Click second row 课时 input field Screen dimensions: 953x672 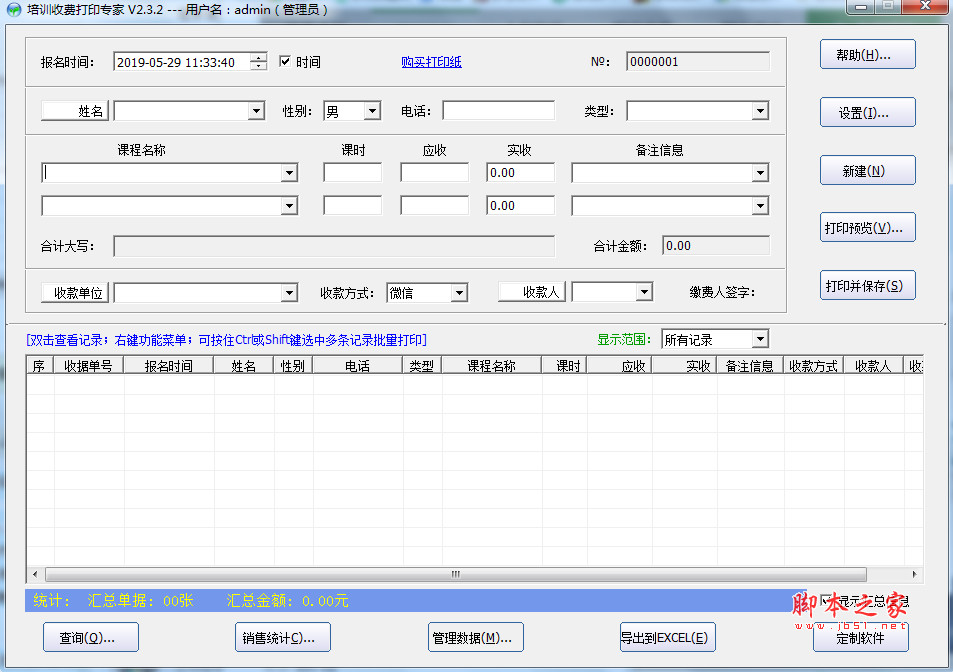tap(353, 206)
